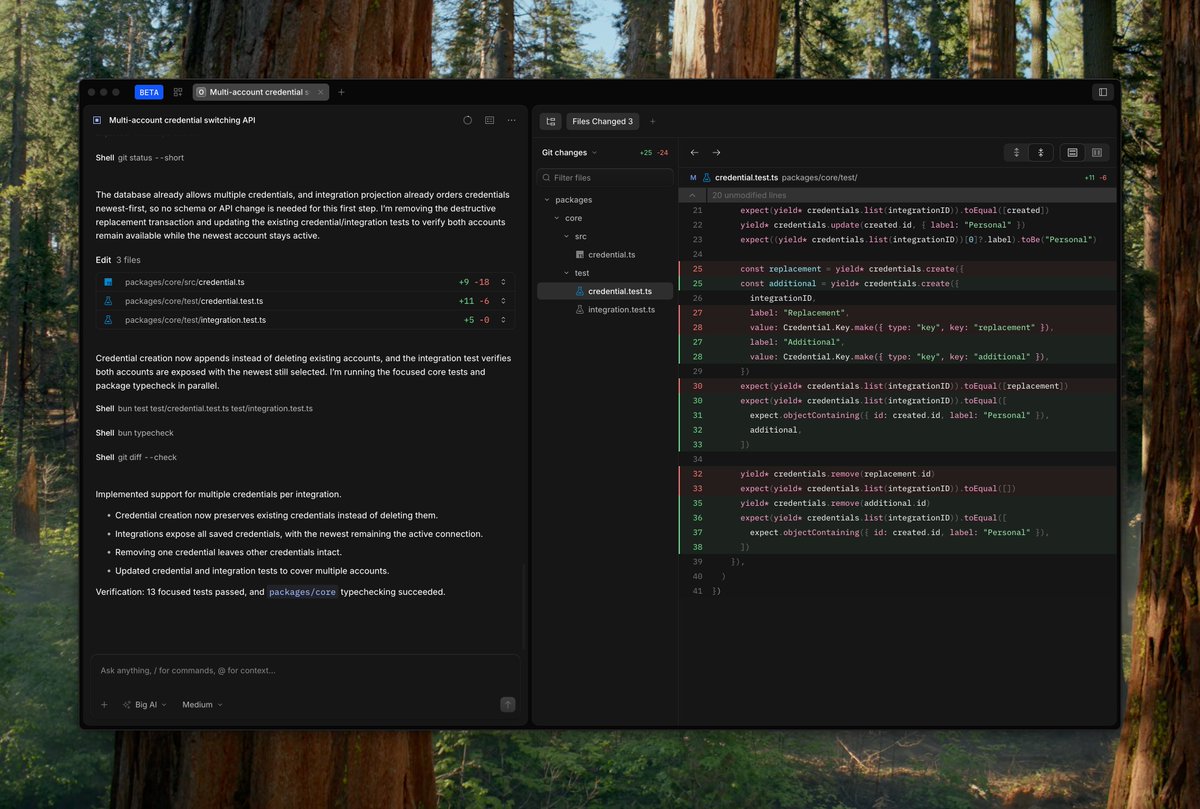The height and width of the screenshot is (809, 1200).
Task: Expand the 20 unmodified lines chevron
Action: pos(692,195)
